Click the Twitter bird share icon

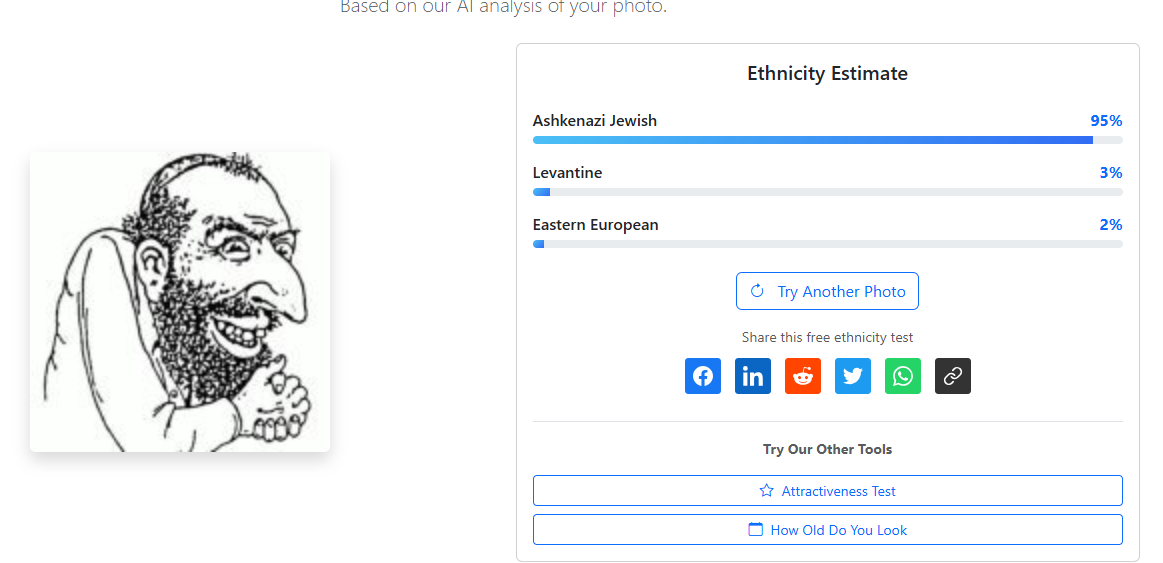tap(853, 376)
